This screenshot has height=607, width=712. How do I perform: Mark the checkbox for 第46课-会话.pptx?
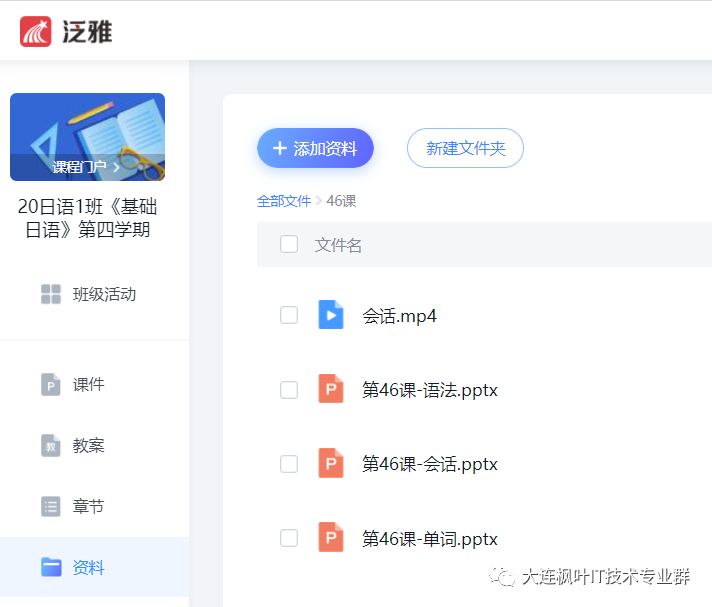tap(289, 464)
